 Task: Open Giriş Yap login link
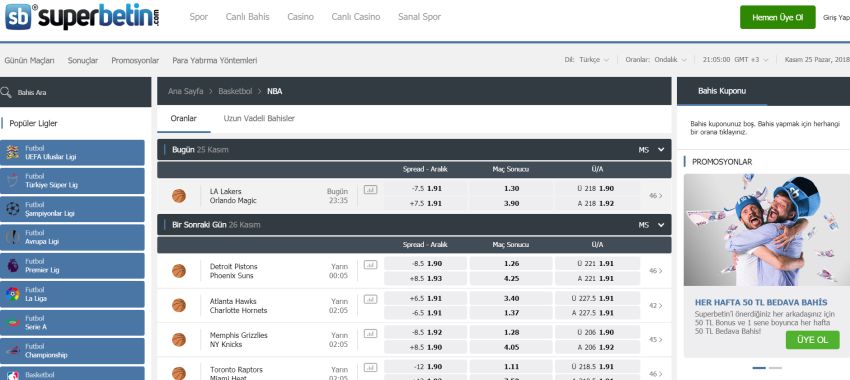(836, 17)
